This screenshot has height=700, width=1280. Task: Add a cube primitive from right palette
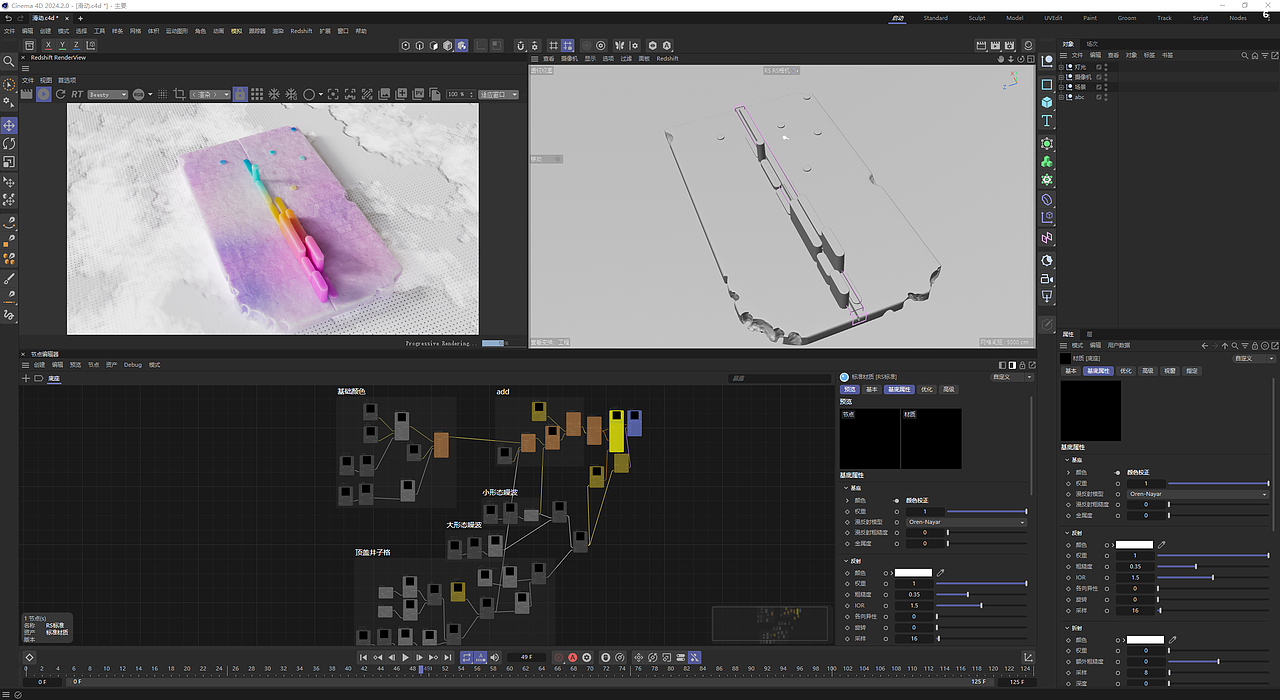click(x=1047, y=102)
